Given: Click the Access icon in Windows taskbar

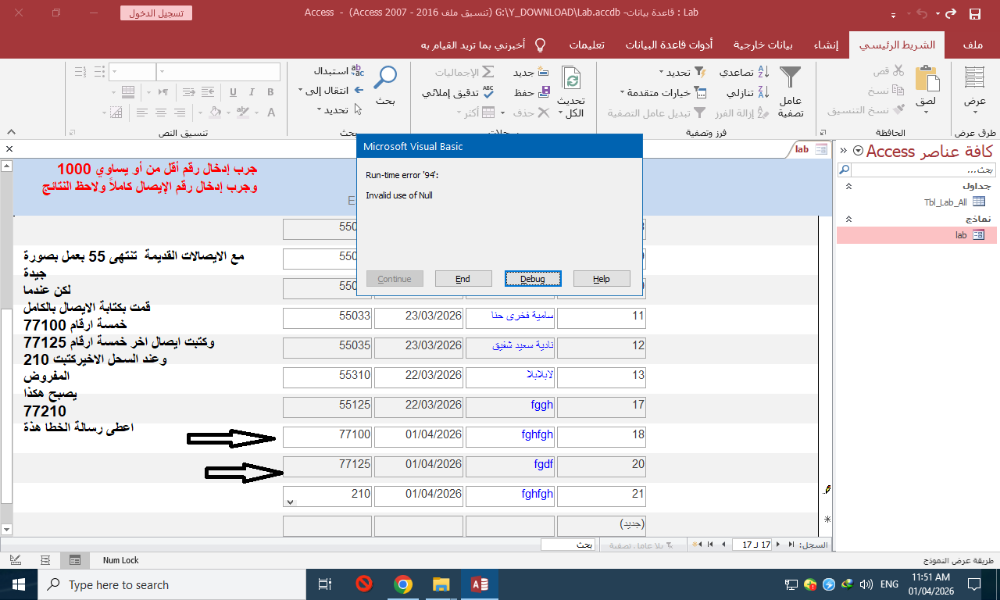Looking at the screenshot, I should pos(479,585).
